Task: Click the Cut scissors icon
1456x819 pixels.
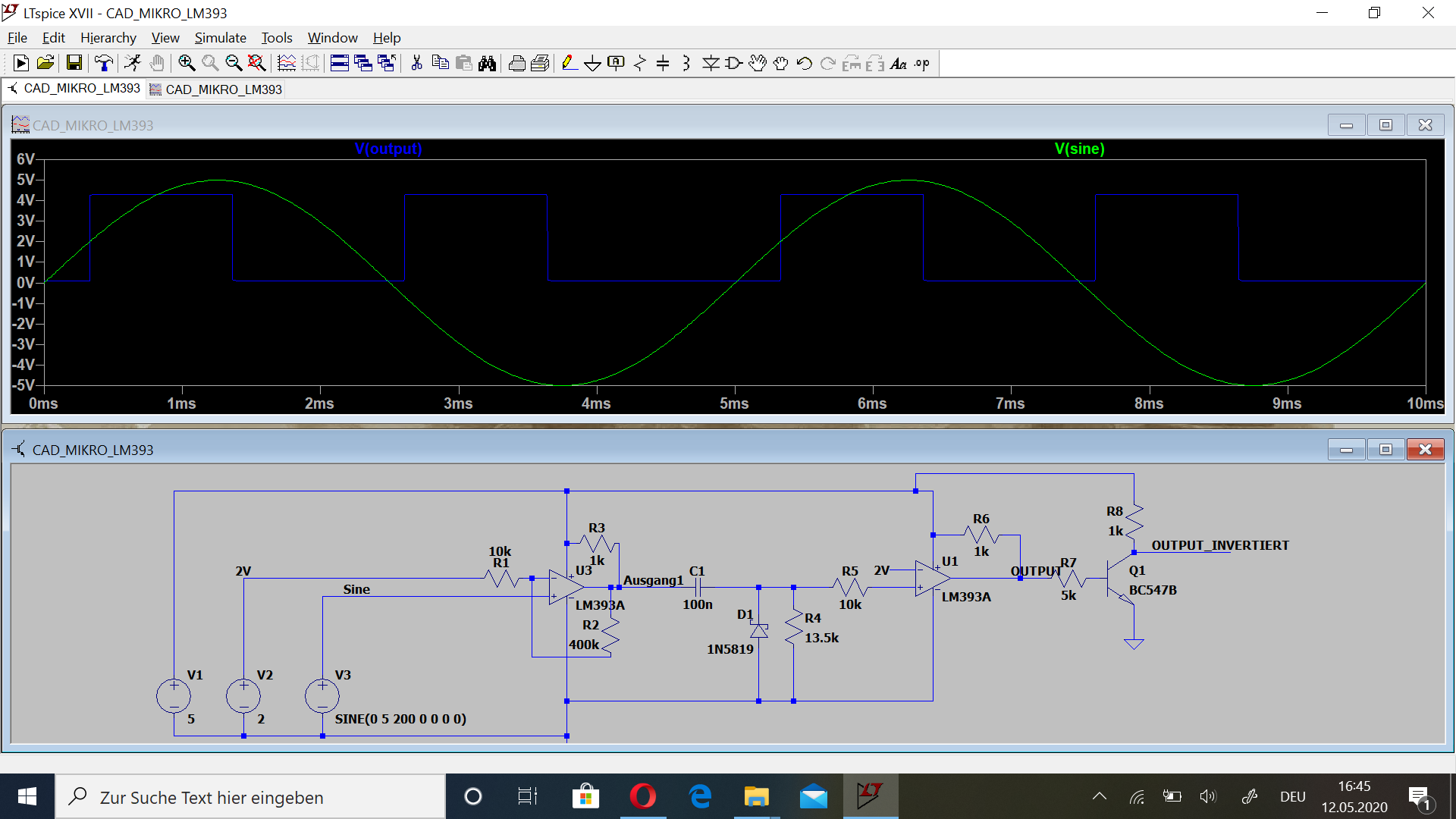Action: coord(416,64)
